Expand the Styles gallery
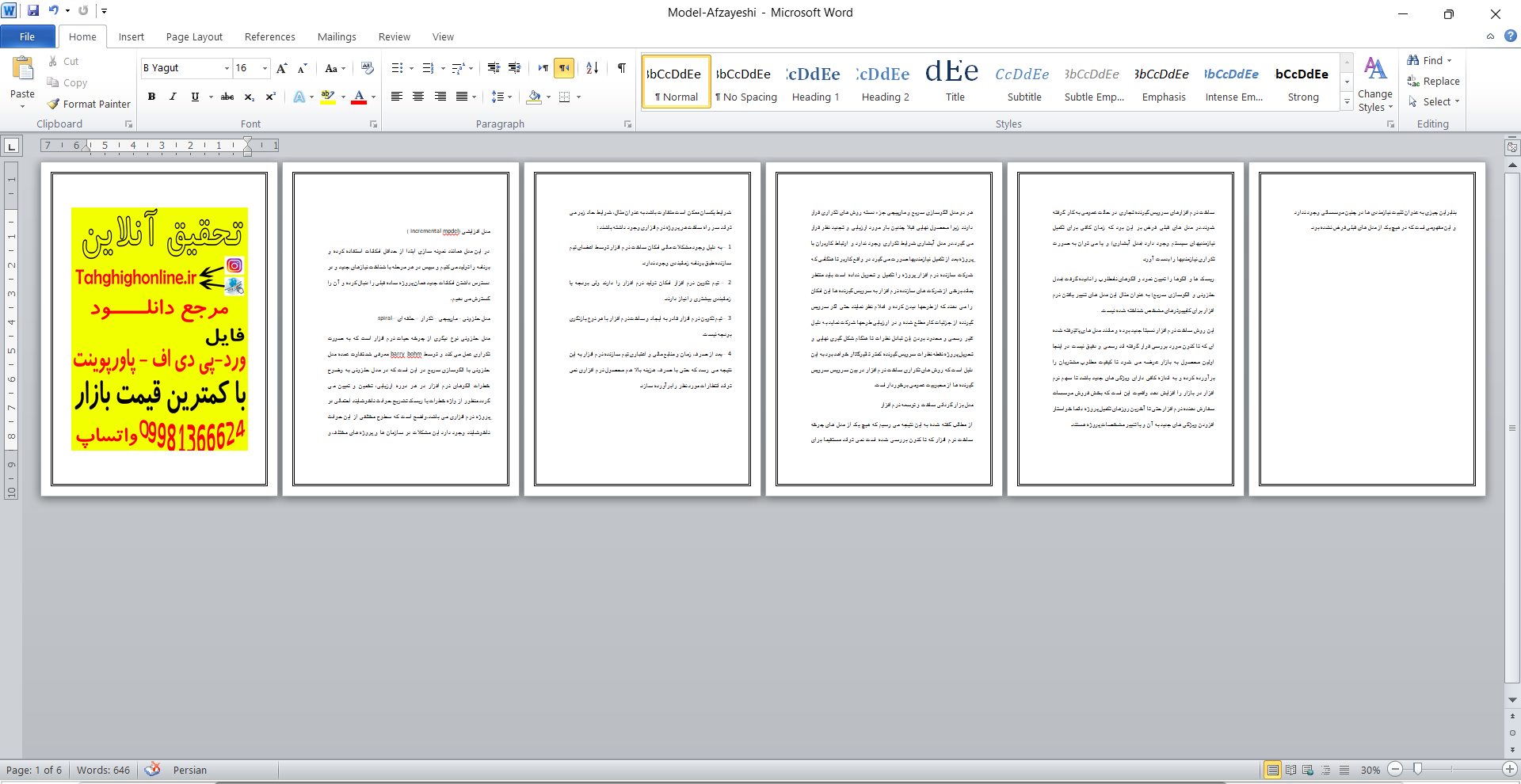This screenshot has height=784, width=1521. [x=1347, y=101]
